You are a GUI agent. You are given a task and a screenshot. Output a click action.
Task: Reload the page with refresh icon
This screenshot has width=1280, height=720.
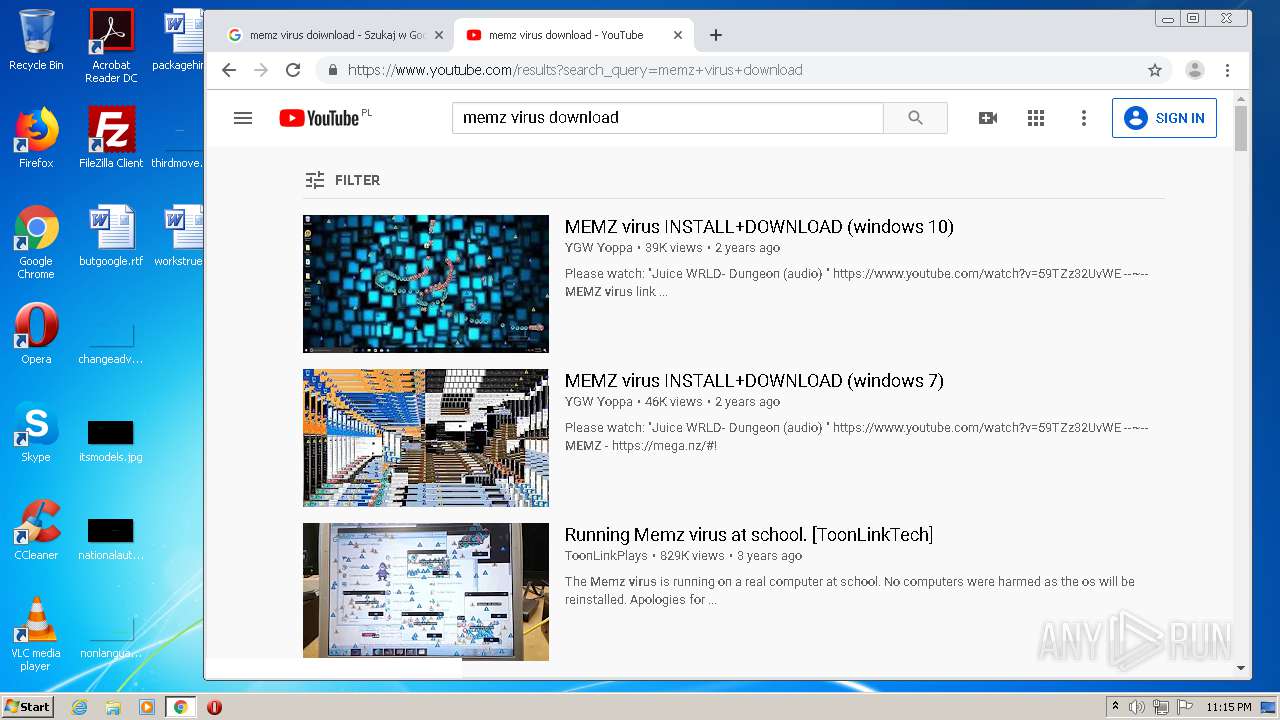point(293,70)
